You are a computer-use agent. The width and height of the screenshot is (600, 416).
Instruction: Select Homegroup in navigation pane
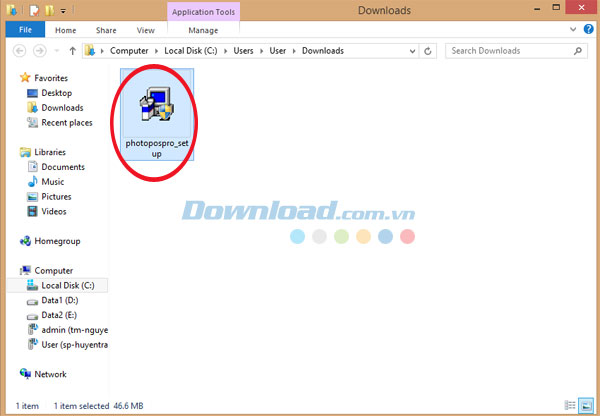click(x=57, y=241)
